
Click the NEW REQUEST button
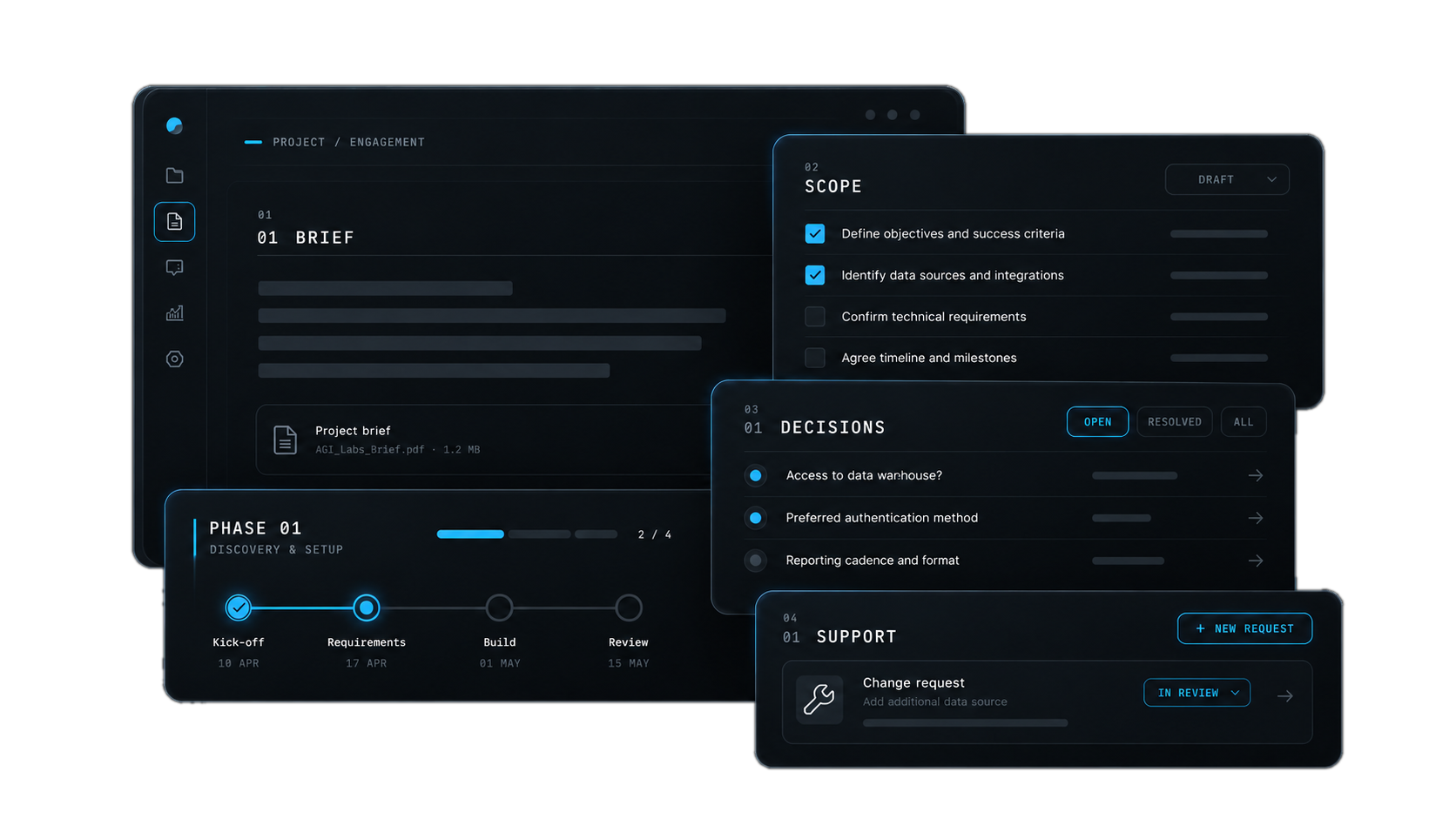pyautogui.click(x=1244, y=628)
